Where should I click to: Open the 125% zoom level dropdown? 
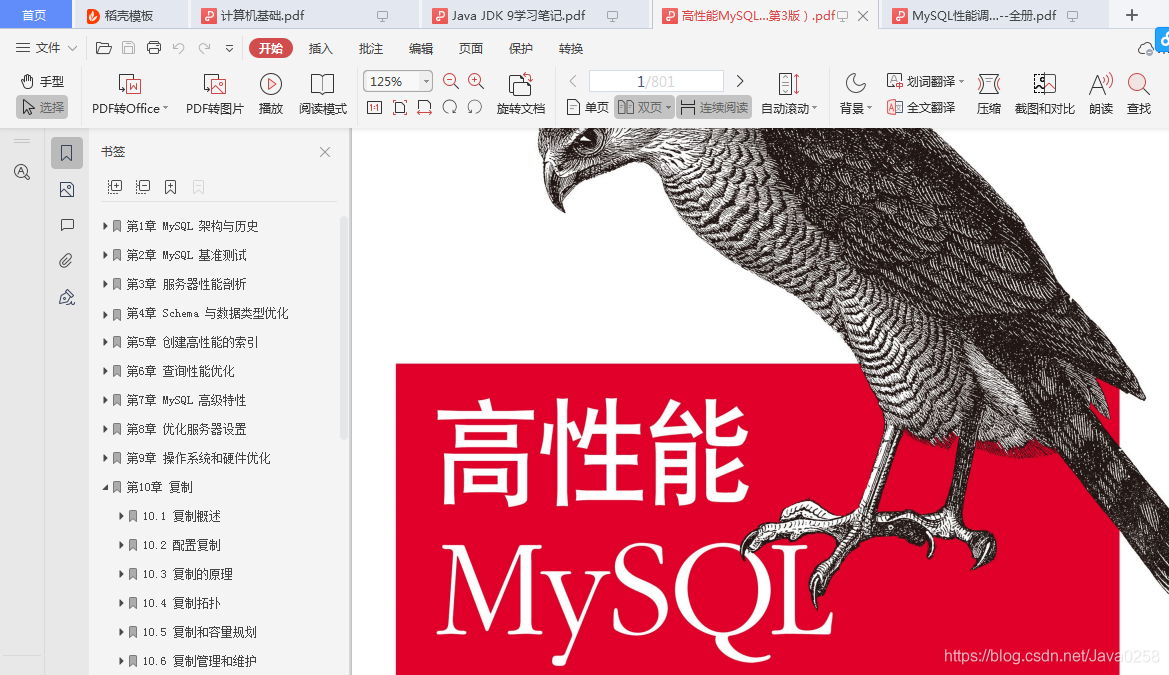click(x=426, y=81)
